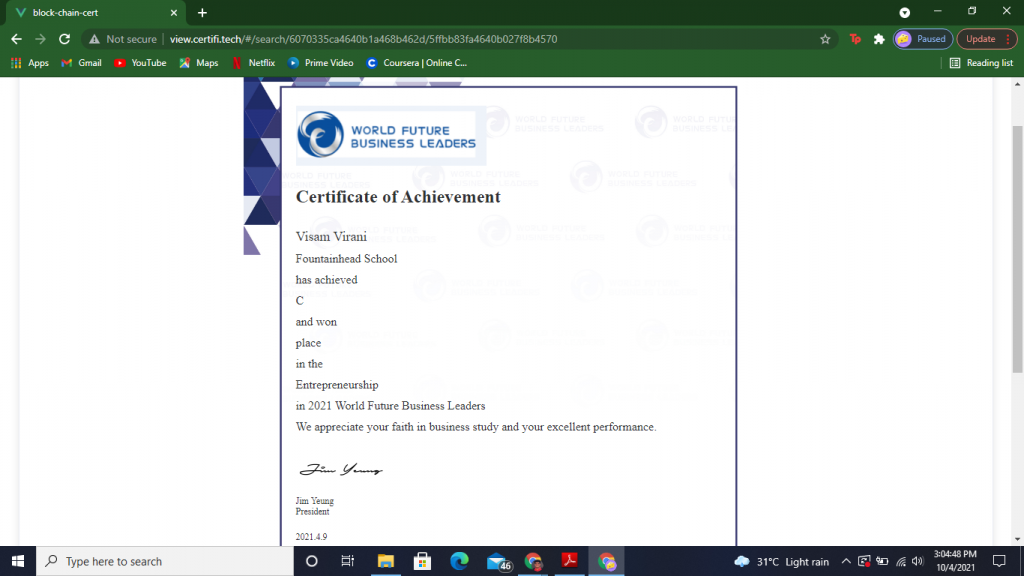Viewport: 1024px width, 576px height.
Task: Click the date 2021.4.9
Action: pos(311,537)
